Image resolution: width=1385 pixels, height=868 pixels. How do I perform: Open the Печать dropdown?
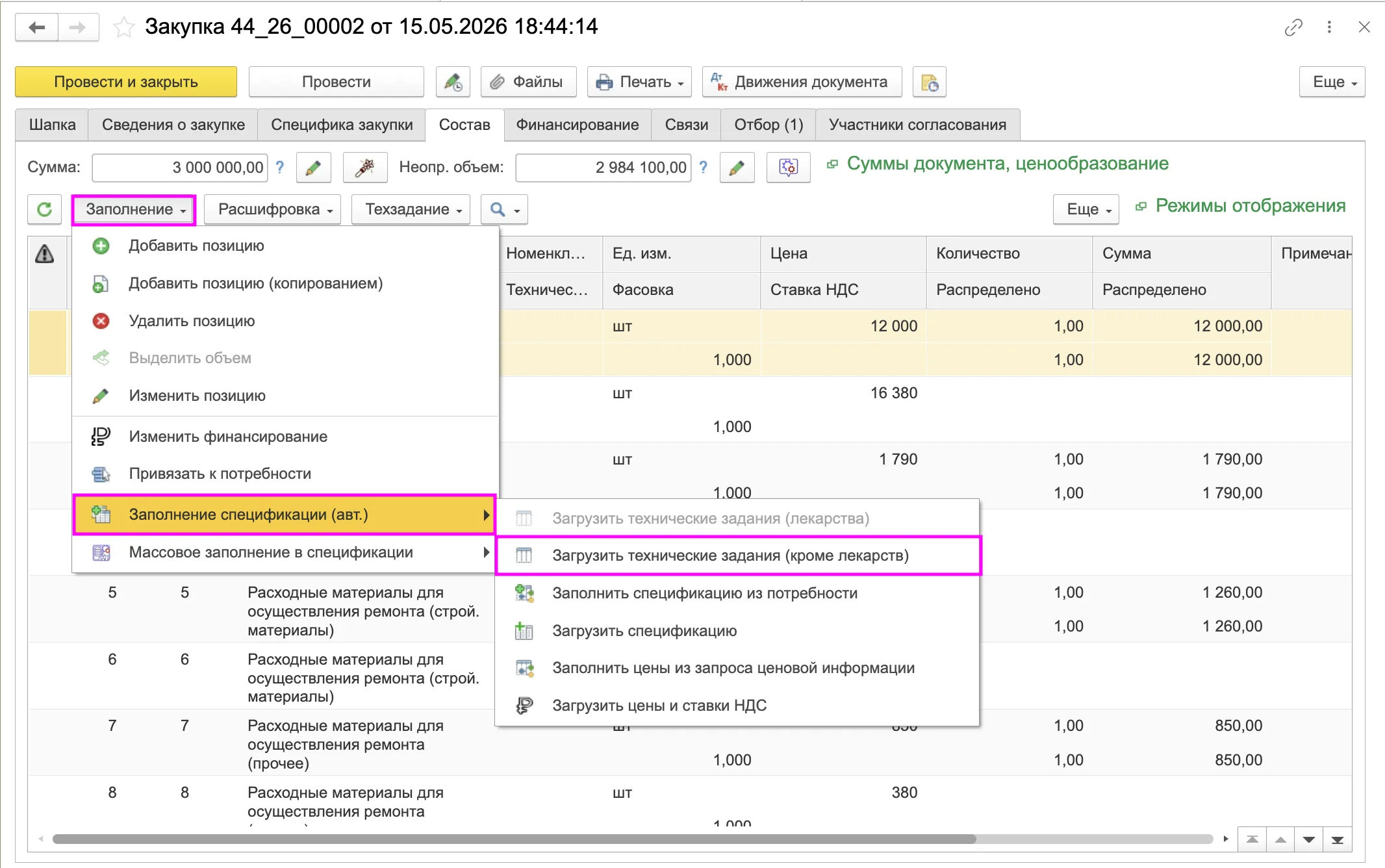click(639, 82)
